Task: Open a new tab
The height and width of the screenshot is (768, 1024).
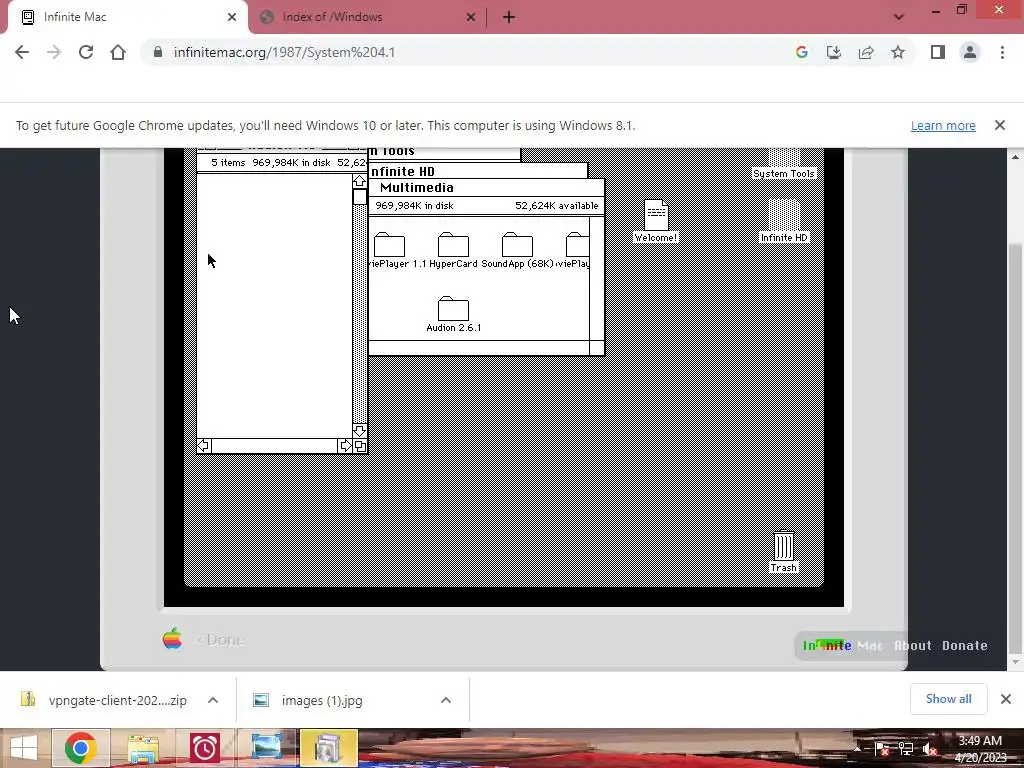Action: click(509, 17)
